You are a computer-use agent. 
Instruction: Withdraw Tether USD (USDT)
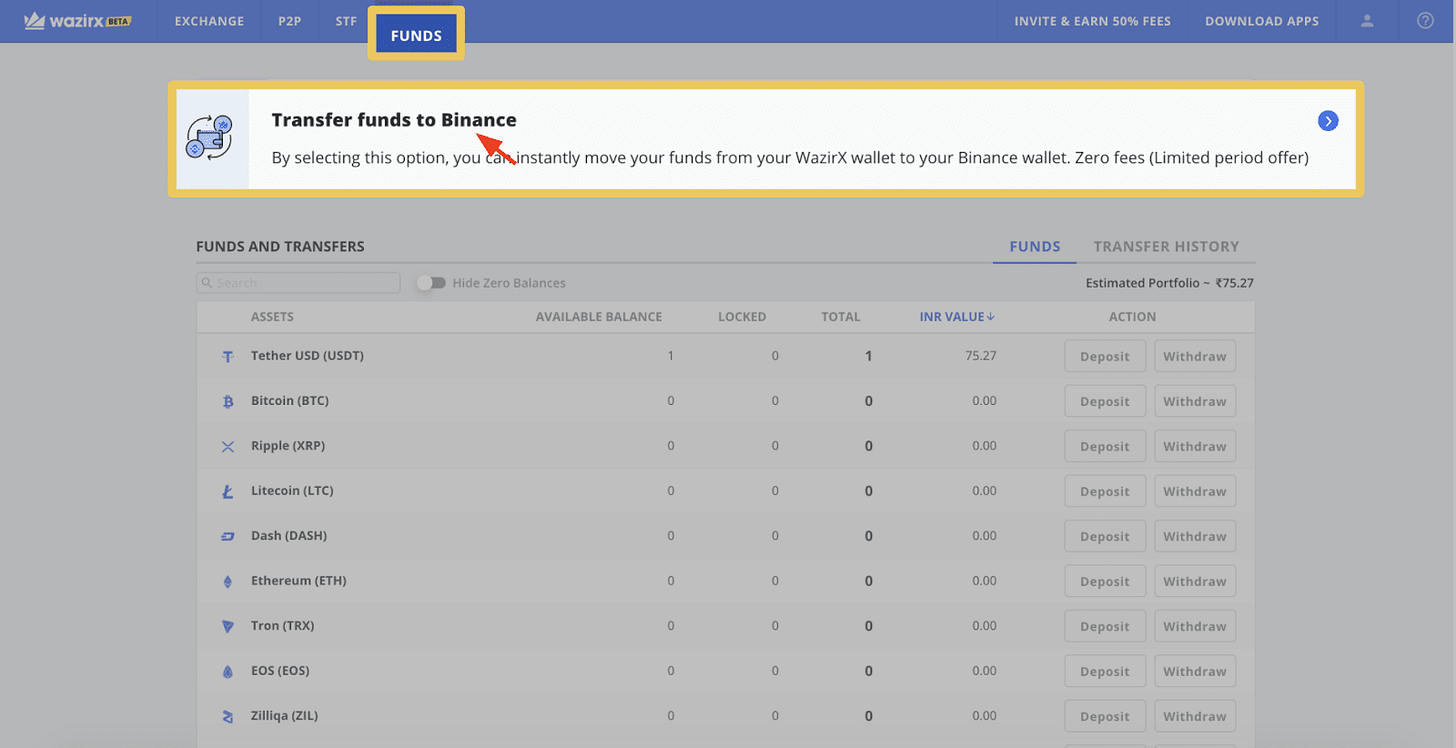coord(1195,357)
